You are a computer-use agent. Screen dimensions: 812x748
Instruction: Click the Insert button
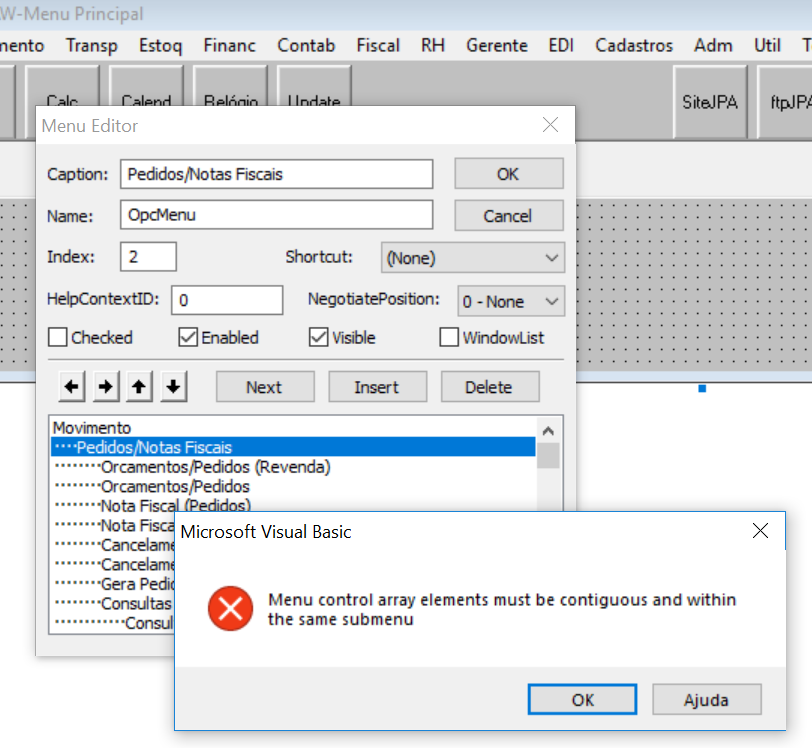(378, 386)
